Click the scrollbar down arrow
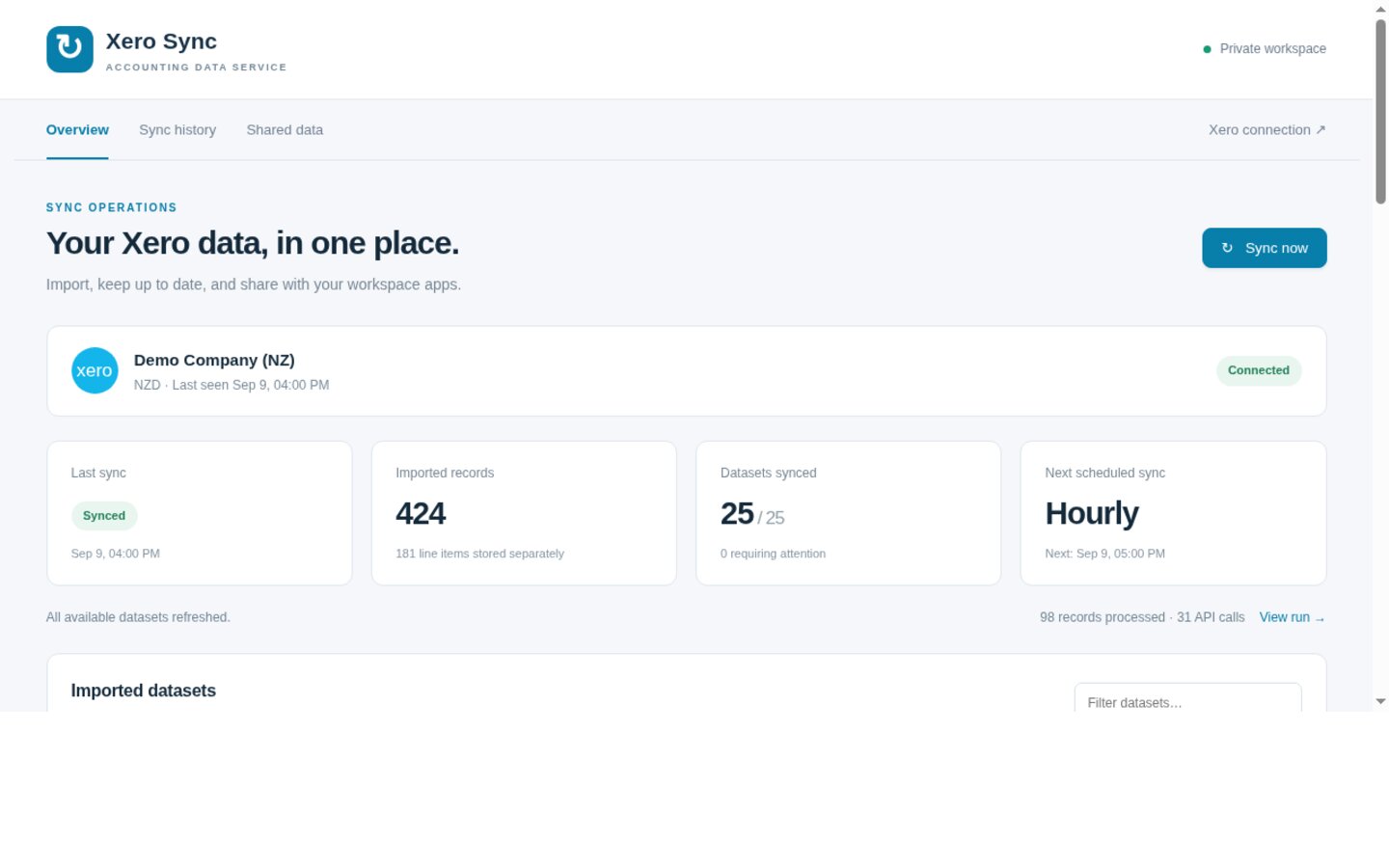Image resolution: width=1389 pixels, height=868 pixels. coord(1380,701)
